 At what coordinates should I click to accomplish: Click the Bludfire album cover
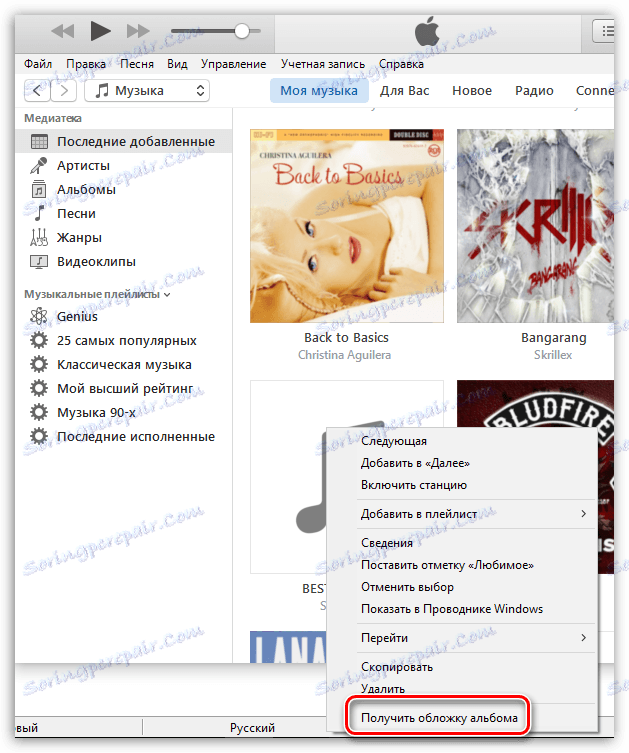[535, 403]
